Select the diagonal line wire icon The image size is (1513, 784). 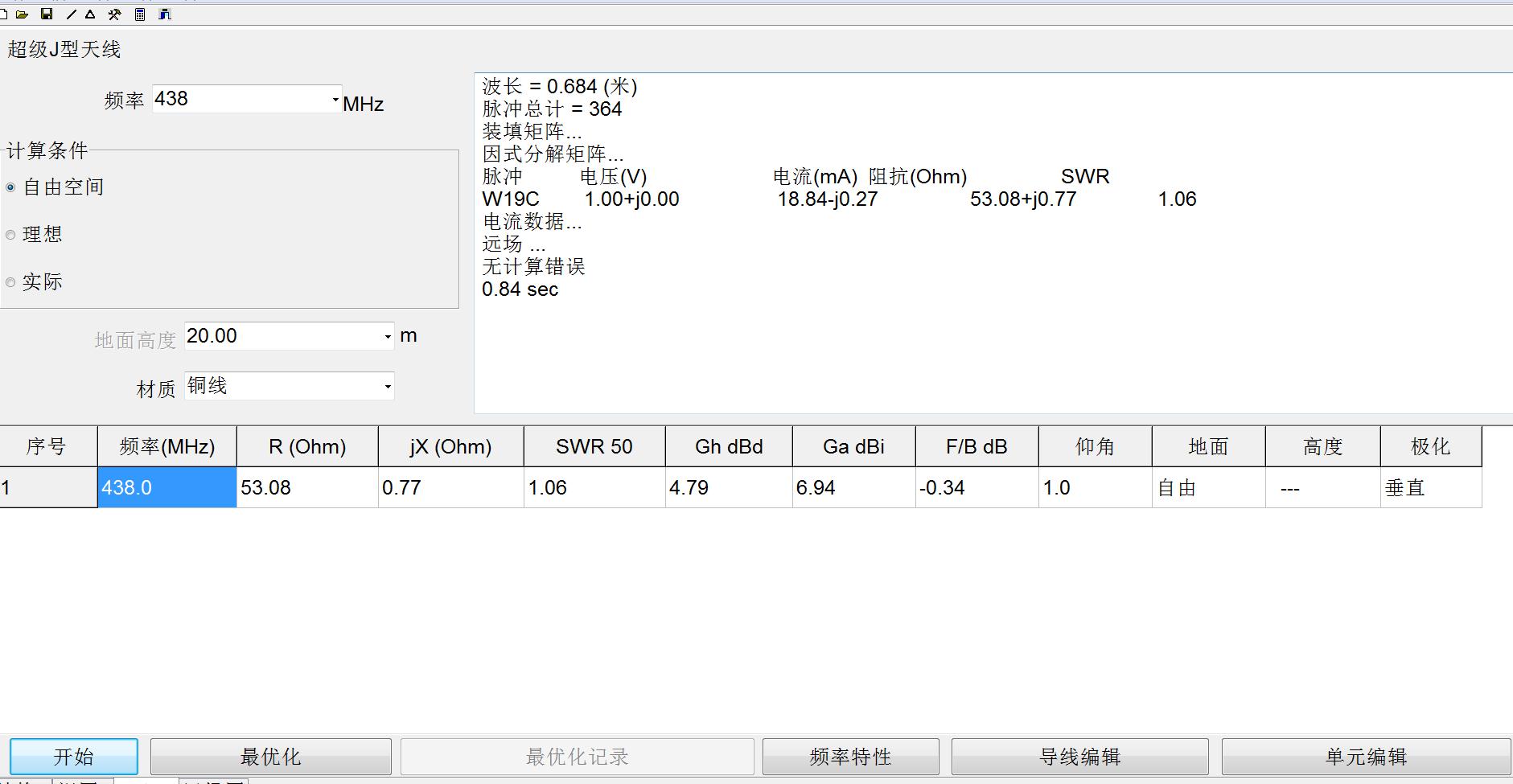coord(71,14)
